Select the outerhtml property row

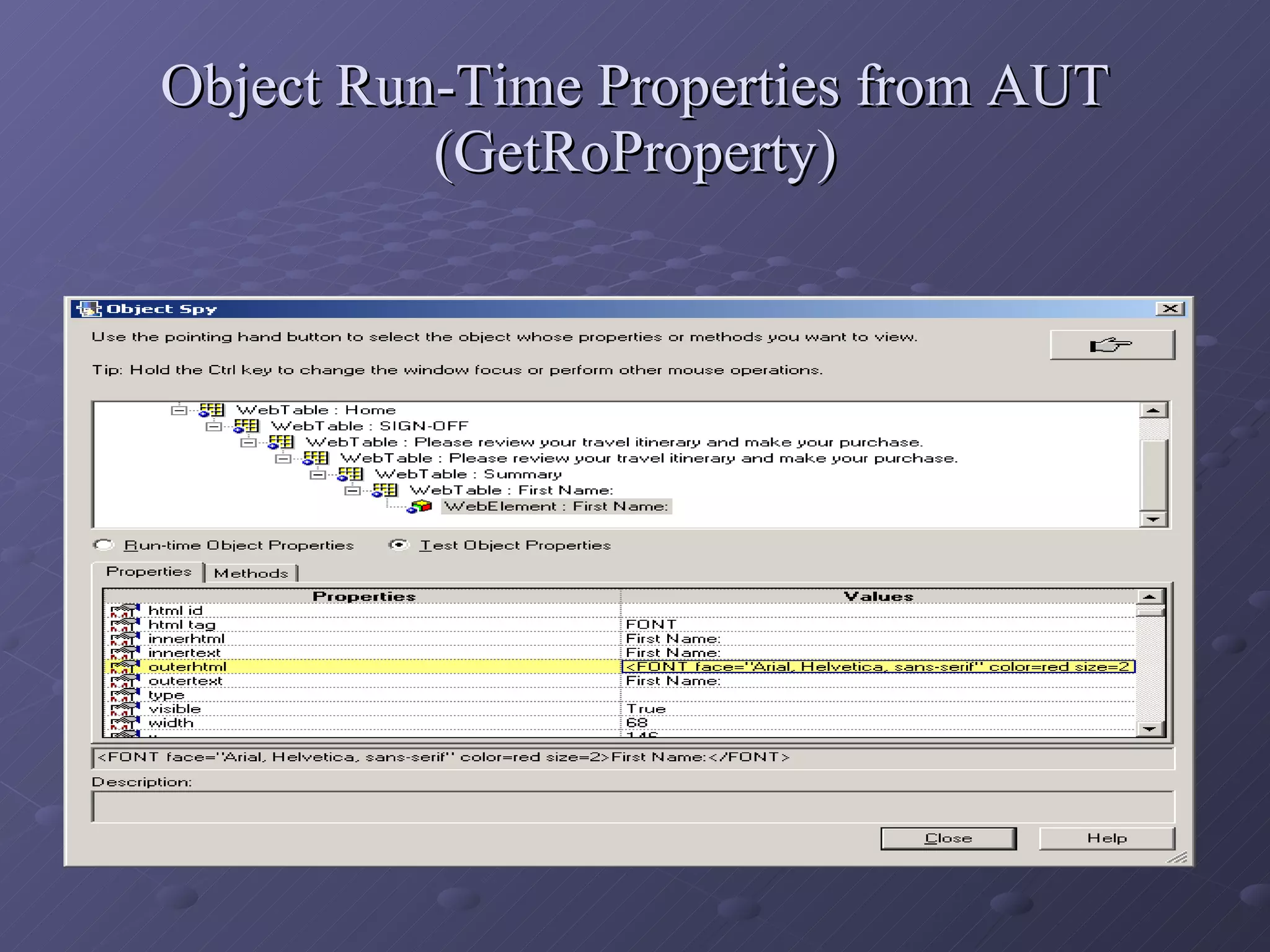point(621,667)
